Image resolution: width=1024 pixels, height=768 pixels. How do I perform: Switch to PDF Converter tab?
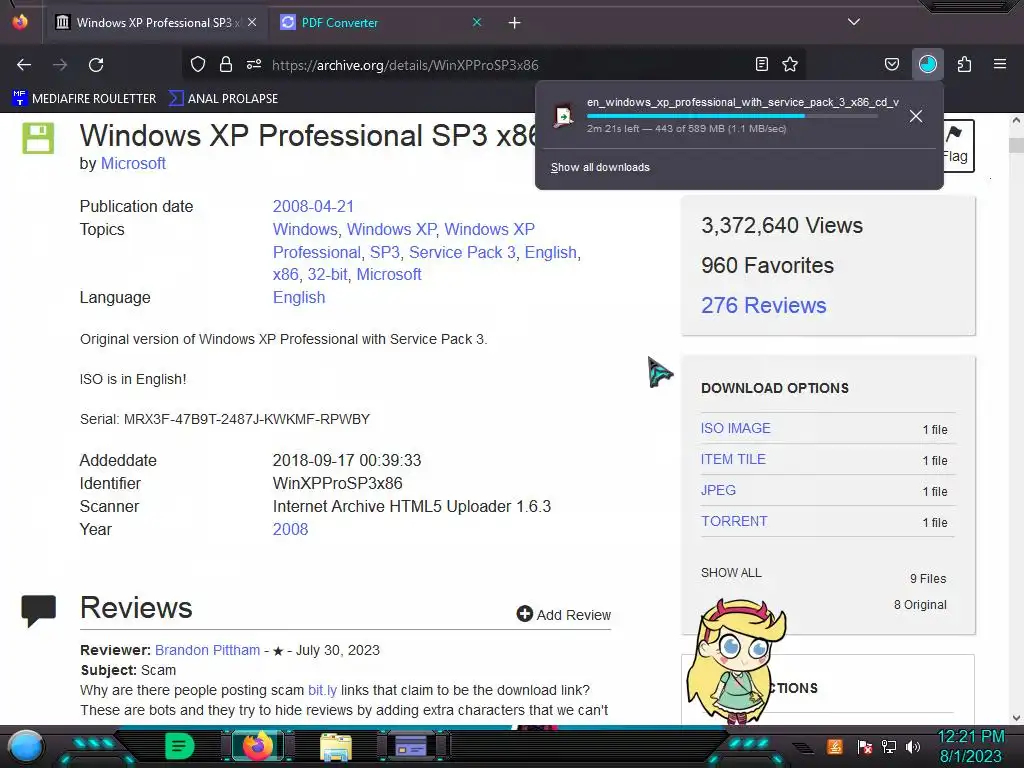(340, 23)
